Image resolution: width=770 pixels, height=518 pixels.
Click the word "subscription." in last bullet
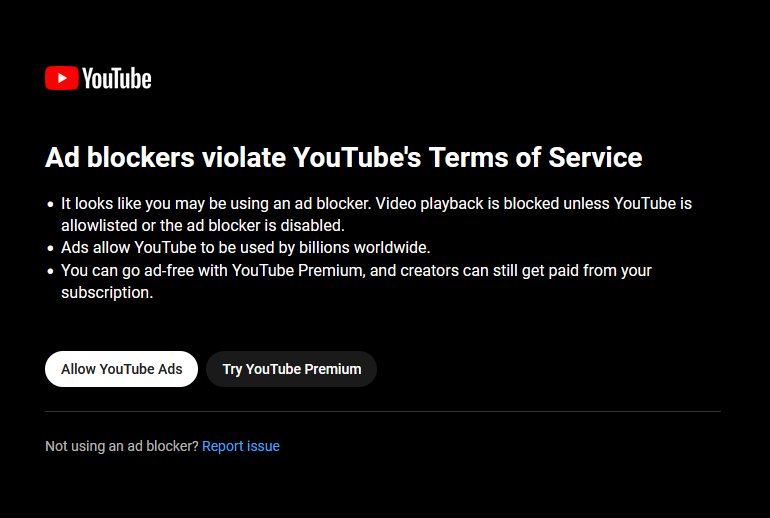107,293
